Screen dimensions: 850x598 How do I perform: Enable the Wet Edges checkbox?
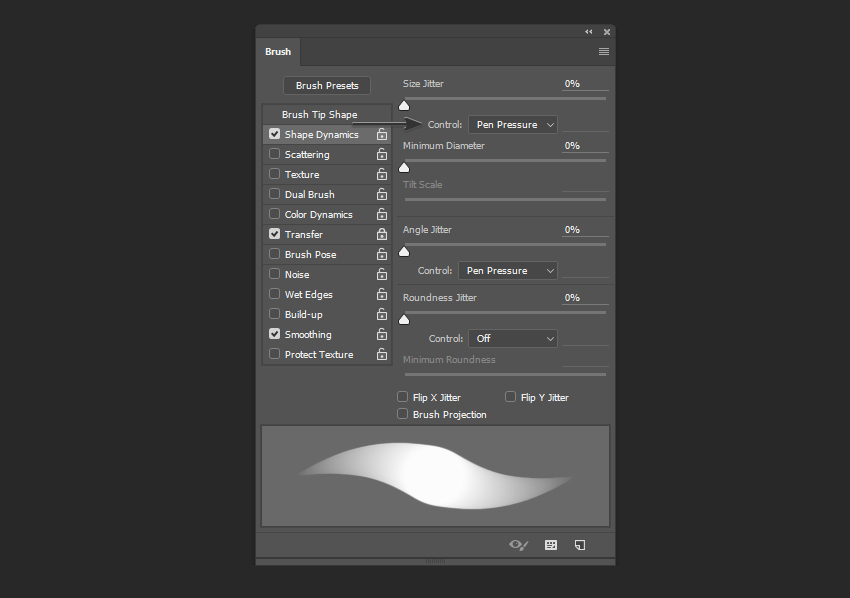click(274, 294)
